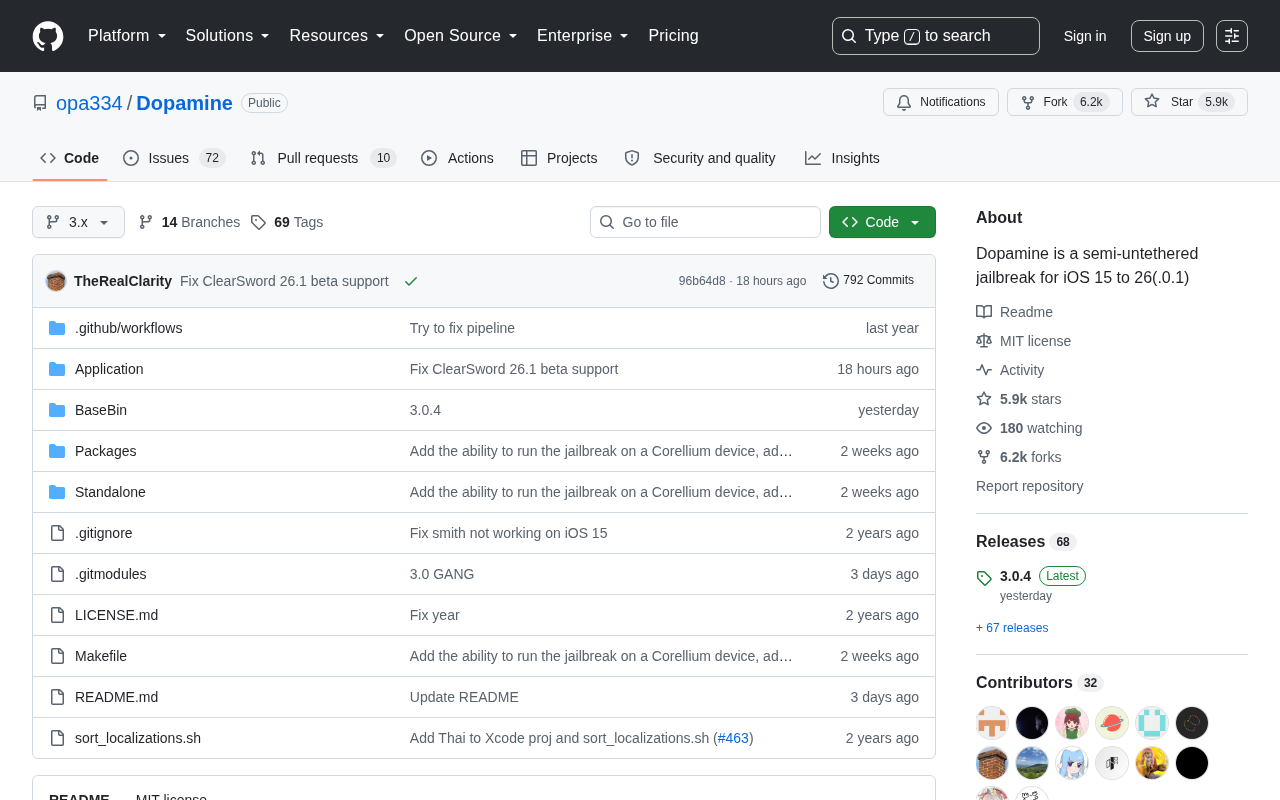Open the Resources dropdown
1280x800 pixels.
click(337, 36)
